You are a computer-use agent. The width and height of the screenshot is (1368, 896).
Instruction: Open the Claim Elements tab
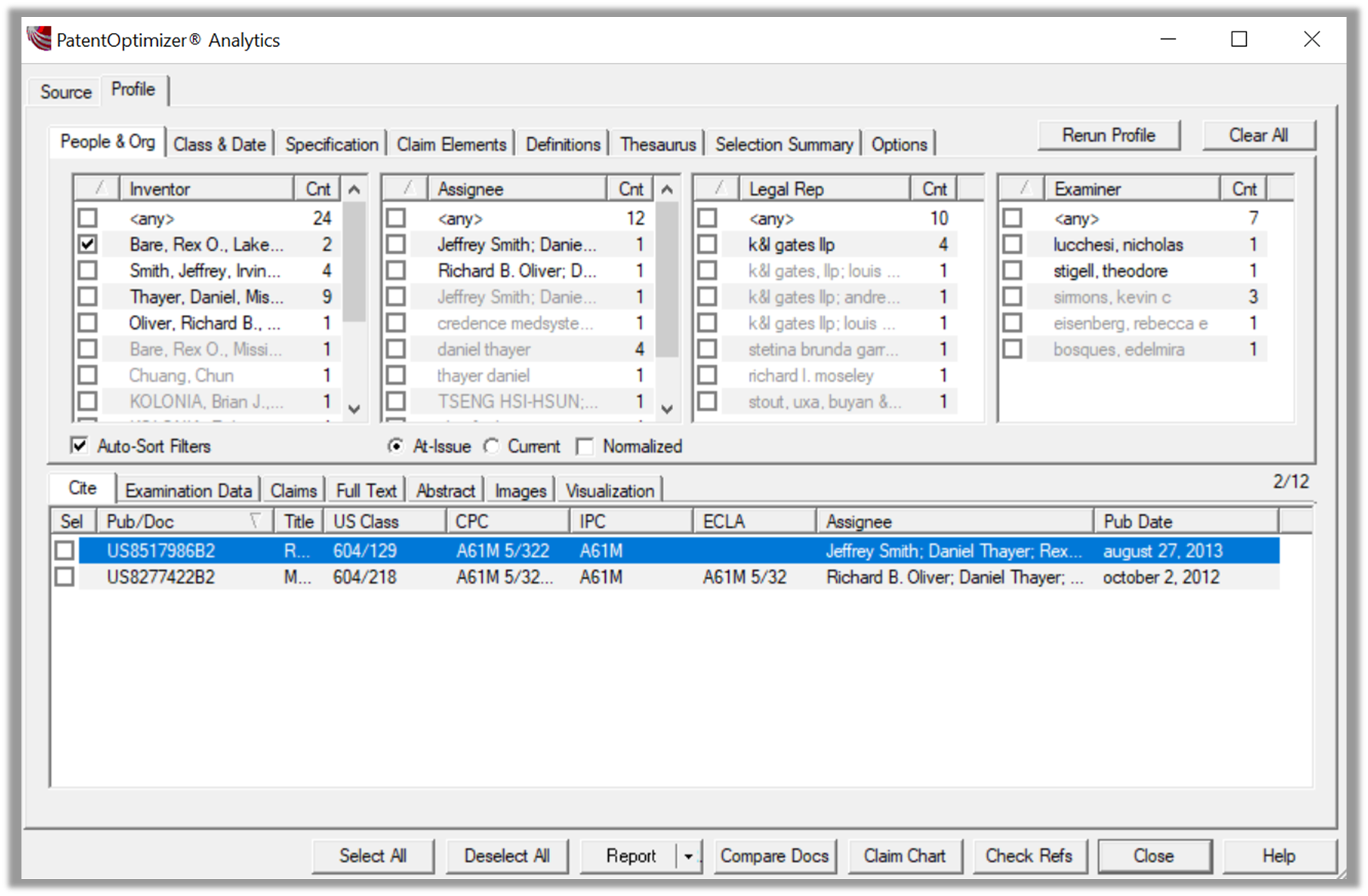point(452,144)
